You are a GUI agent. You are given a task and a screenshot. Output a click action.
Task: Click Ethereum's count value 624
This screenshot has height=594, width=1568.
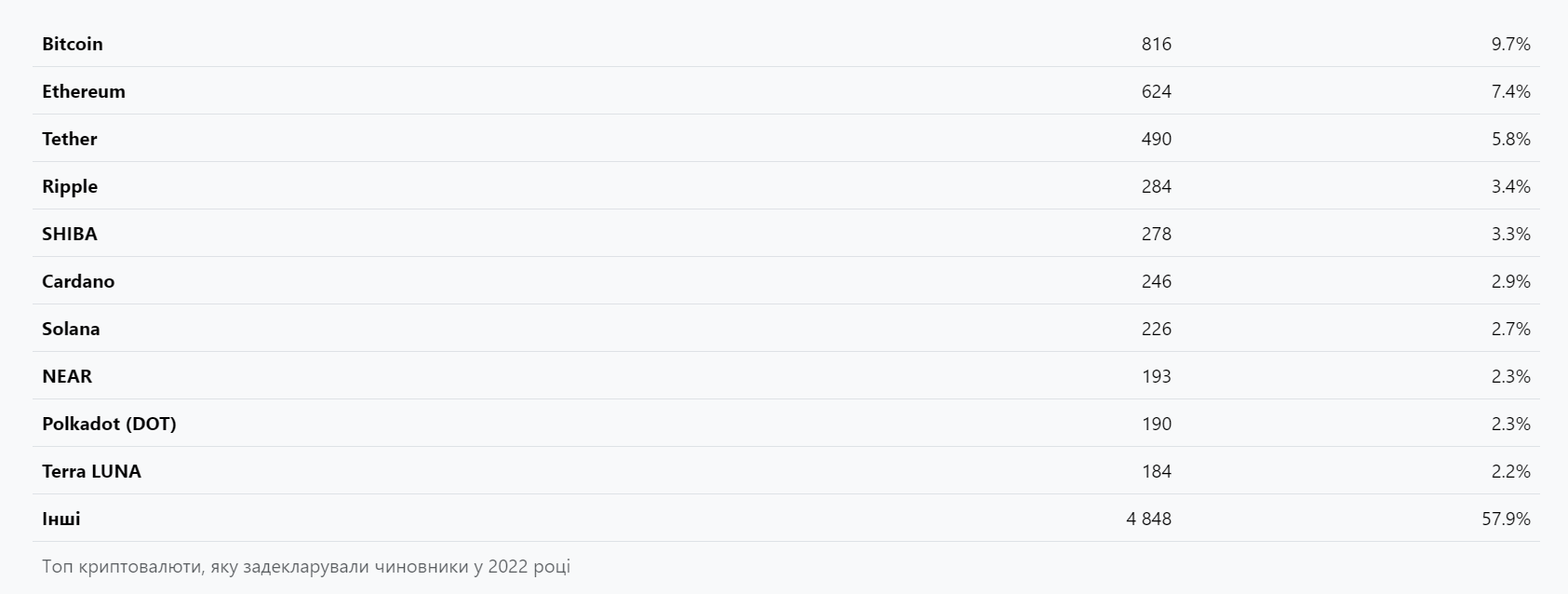coord(1156,91)
